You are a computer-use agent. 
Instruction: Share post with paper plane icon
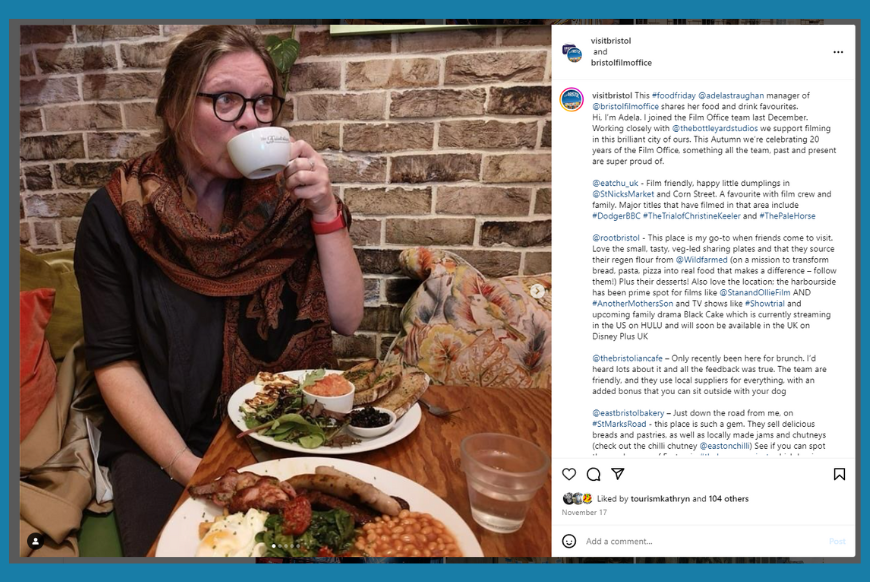tap(618, 474)
